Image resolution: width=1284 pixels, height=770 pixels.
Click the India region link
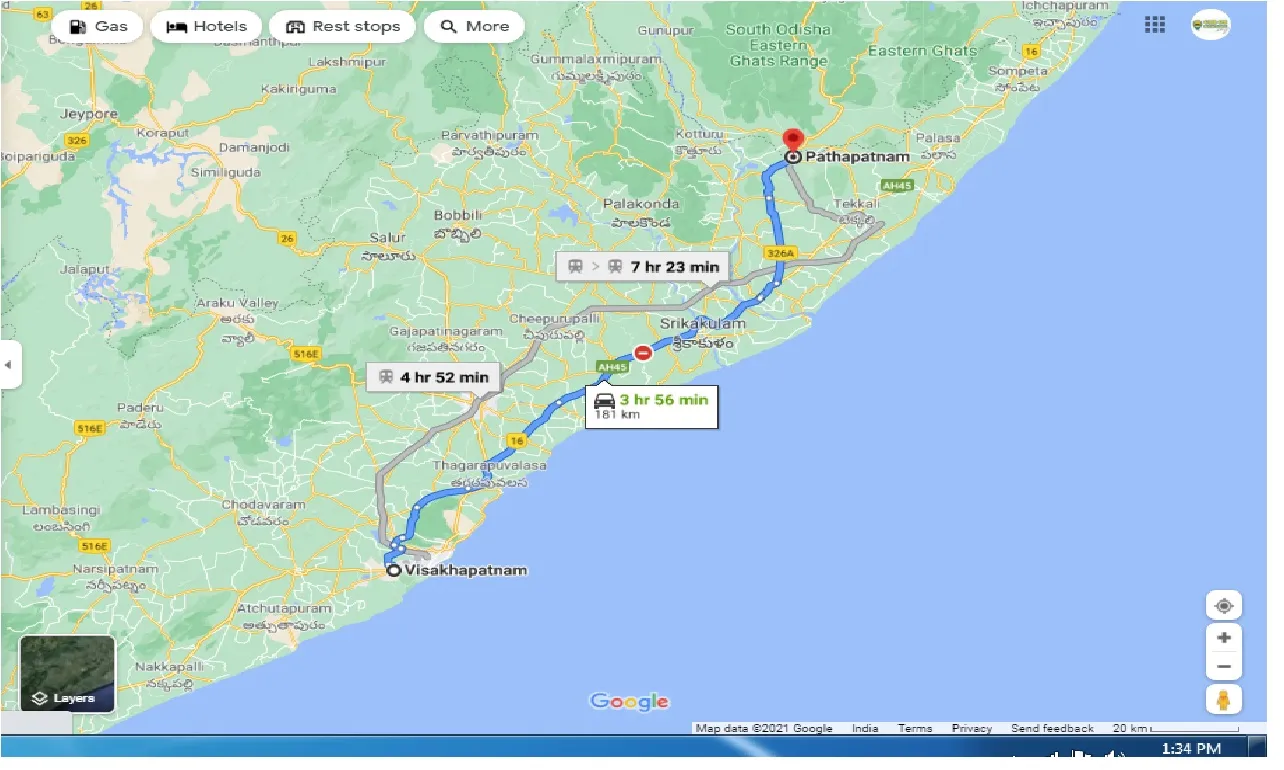865,728
